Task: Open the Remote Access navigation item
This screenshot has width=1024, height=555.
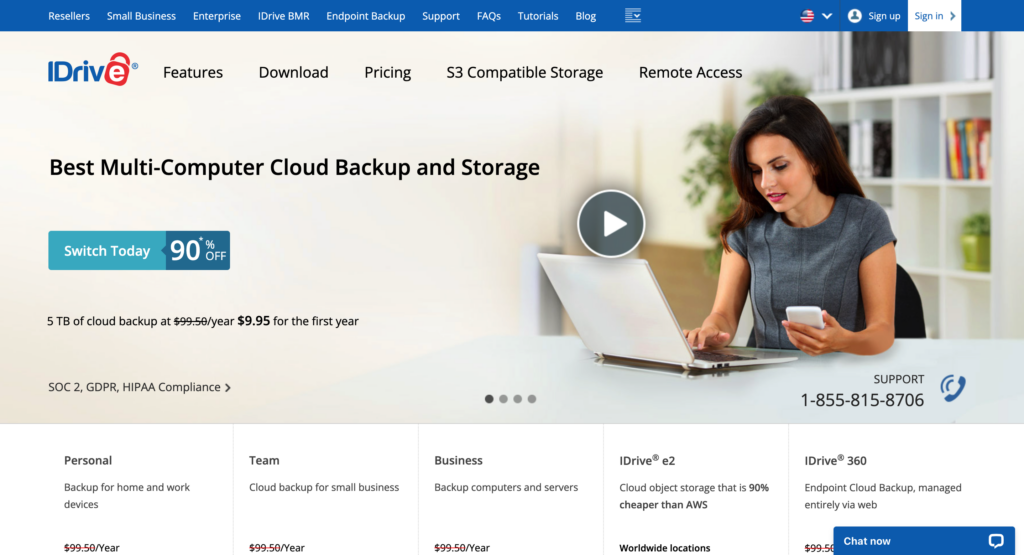Action: pyautogui.click(x=690, y=72)
